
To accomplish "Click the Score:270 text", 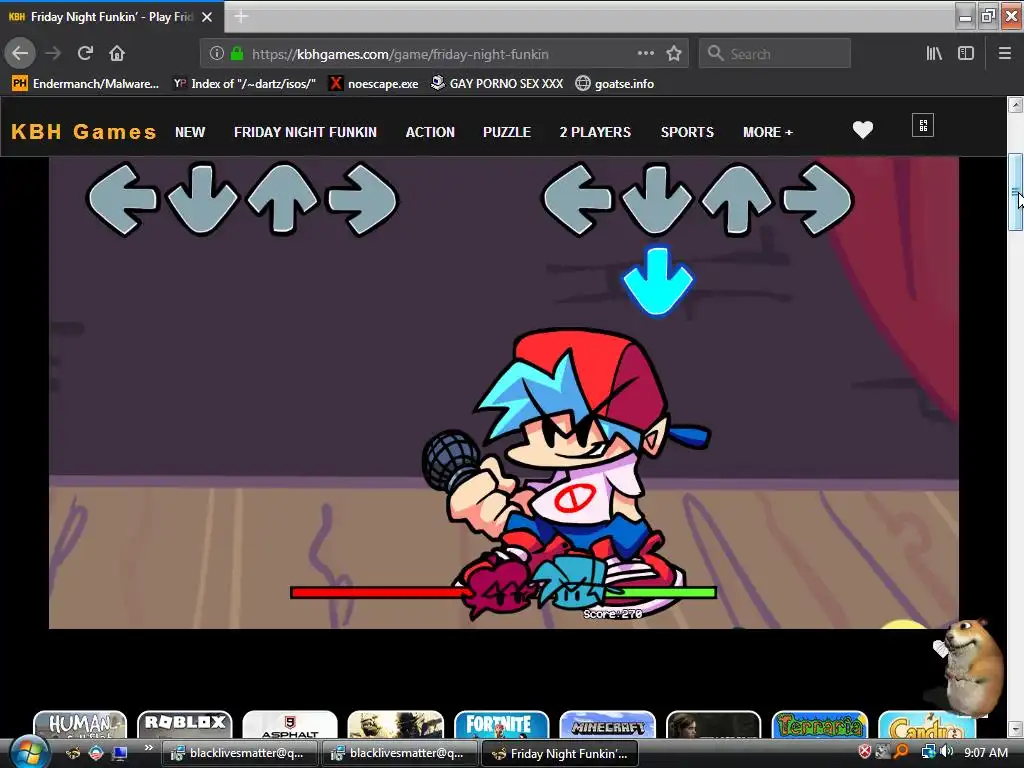I will (x=613, y=614).
